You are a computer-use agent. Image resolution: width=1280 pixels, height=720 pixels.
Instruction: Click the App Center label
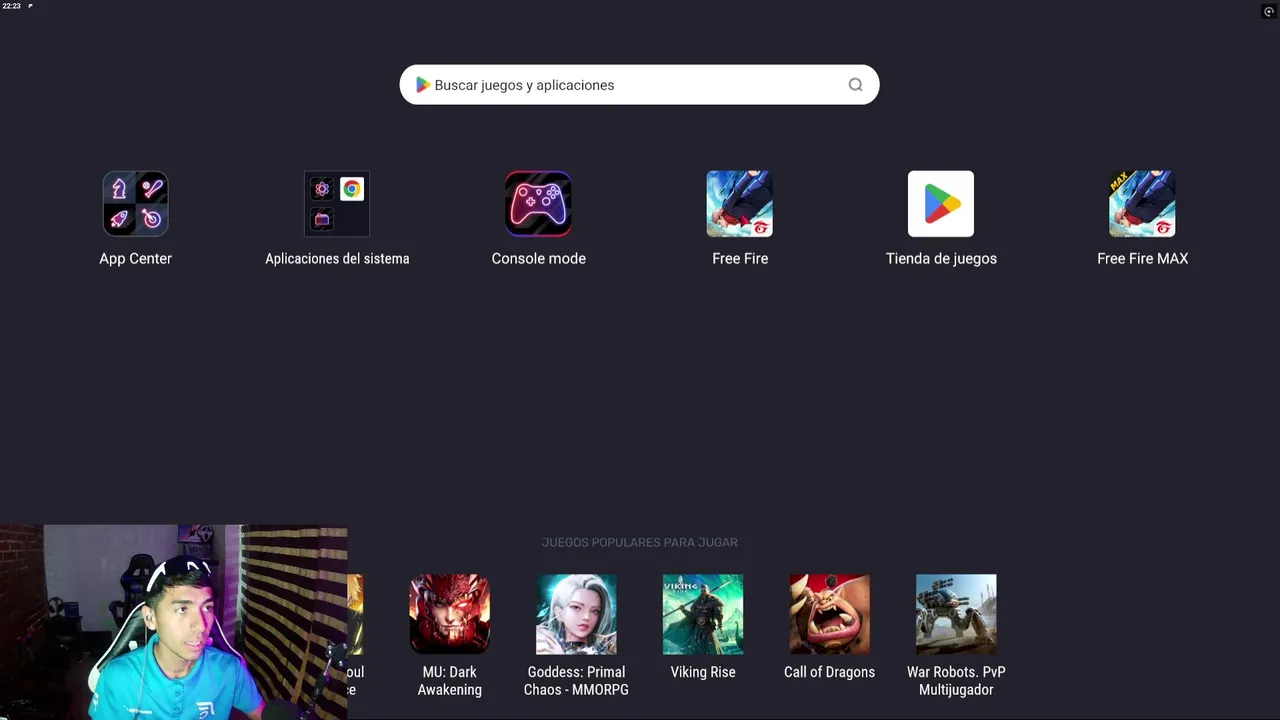[135, 258]
